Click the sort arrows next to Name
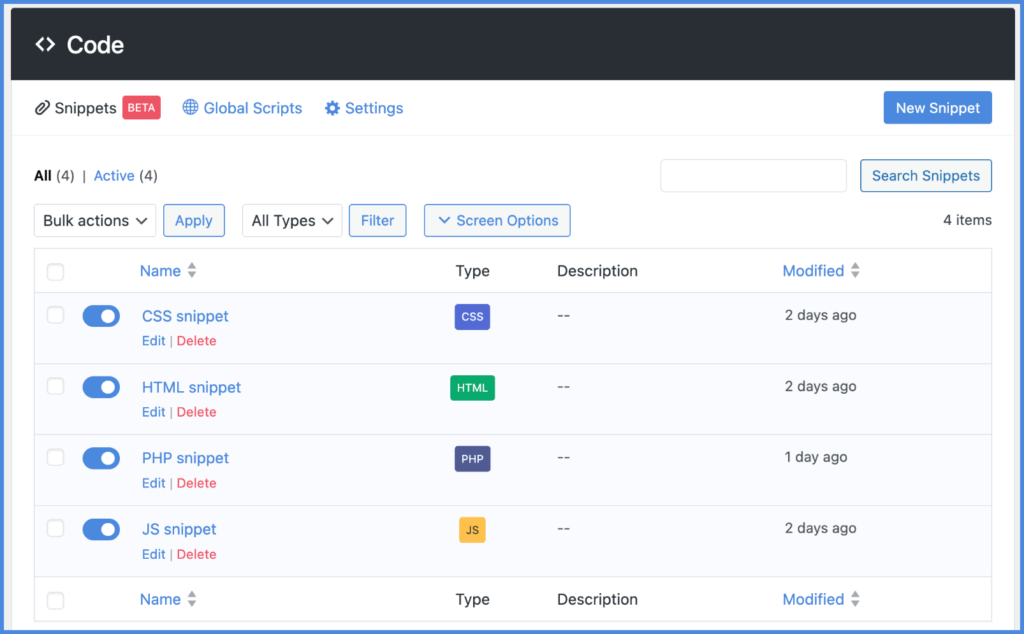 coord(192,270)
